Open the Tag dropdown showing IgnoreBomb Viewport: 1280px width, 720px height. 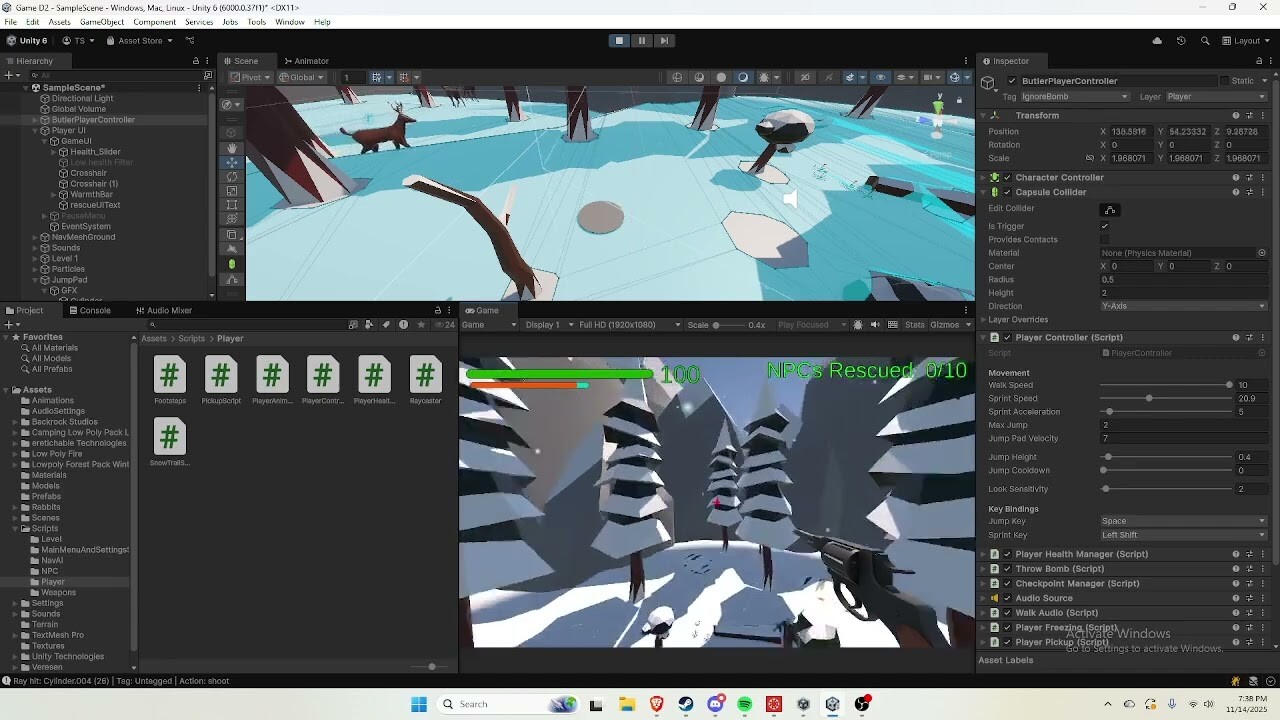[1074, 97]
